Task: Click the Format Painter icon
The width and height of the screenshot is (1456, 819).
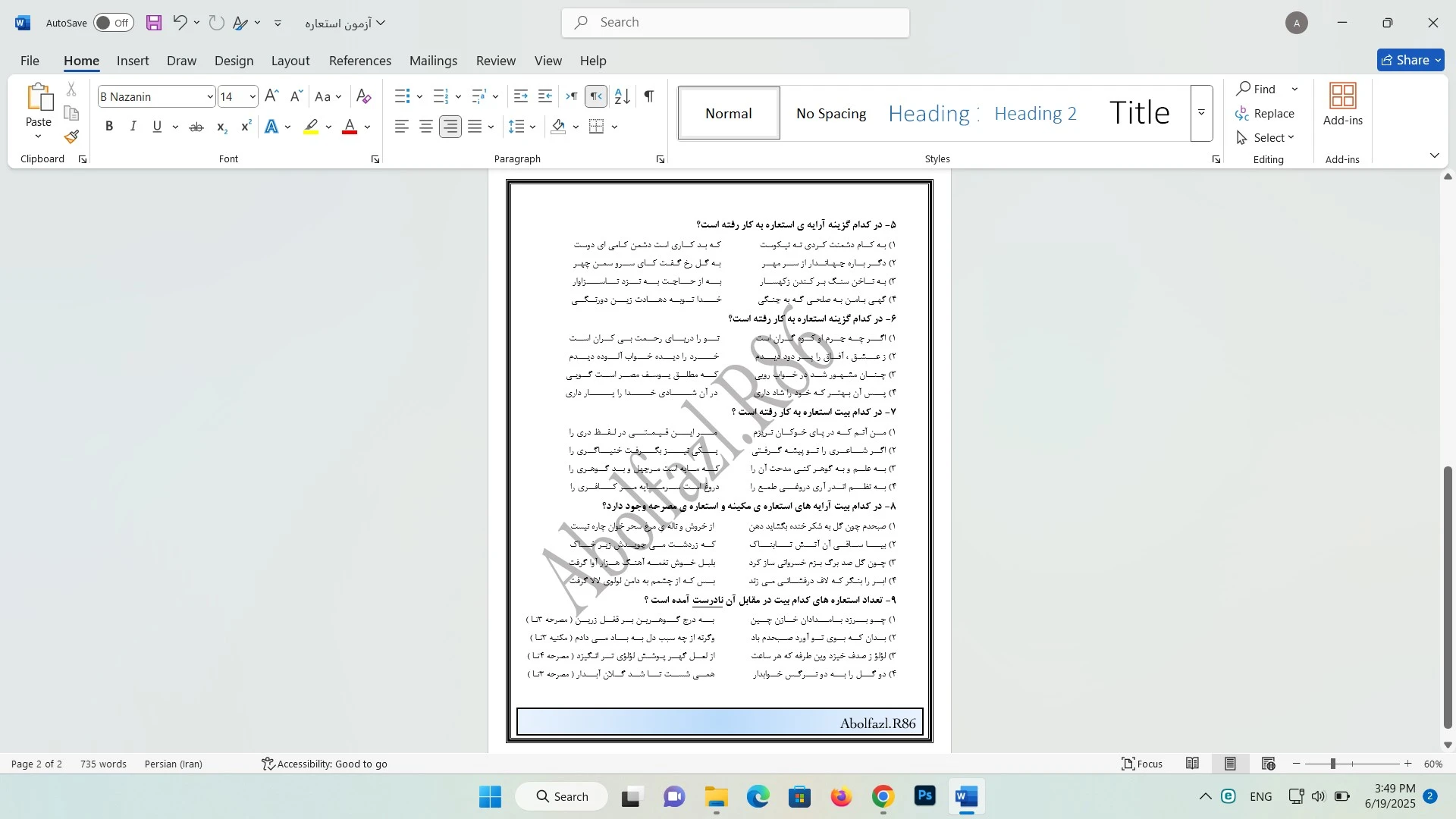Action: tap(71, 137)
